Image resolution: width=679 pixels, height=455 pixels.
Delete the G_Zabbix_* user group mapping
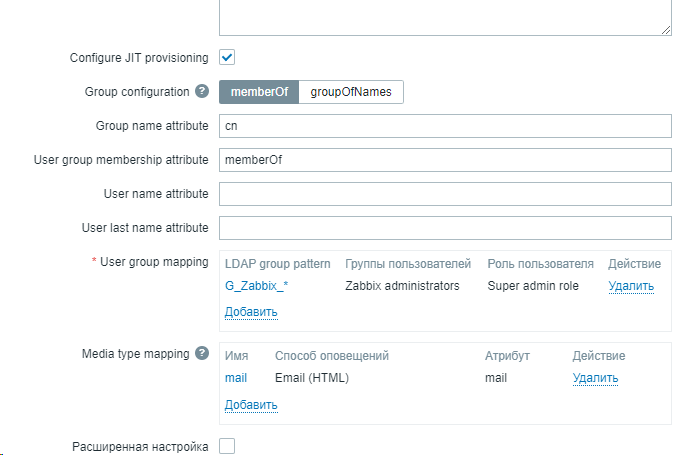[631, 286]
